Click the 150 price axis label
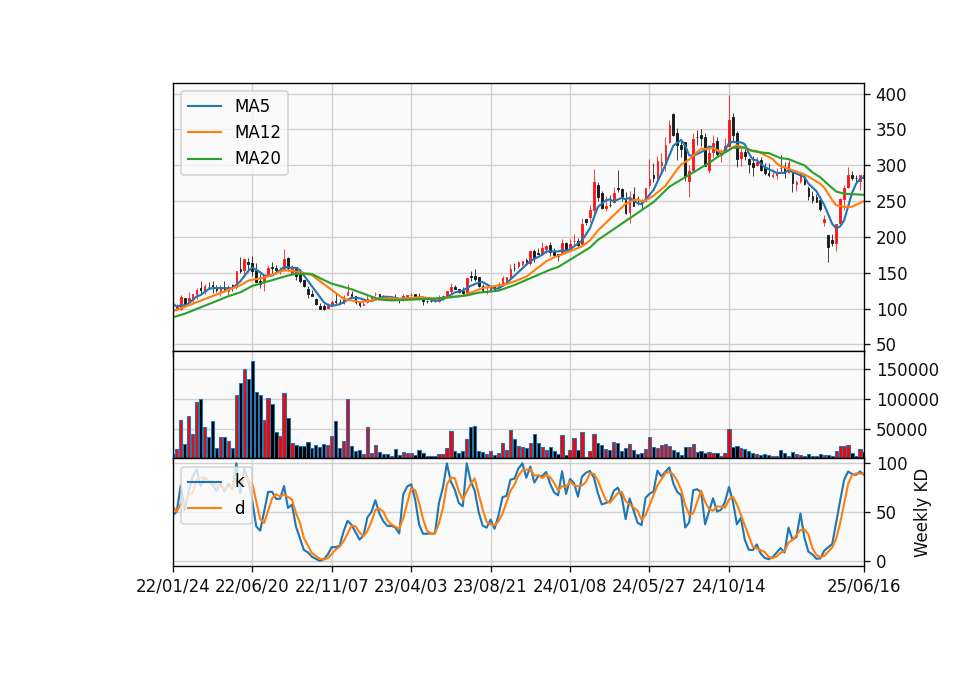The image size is (960, 690). click(x=891, y=274)
